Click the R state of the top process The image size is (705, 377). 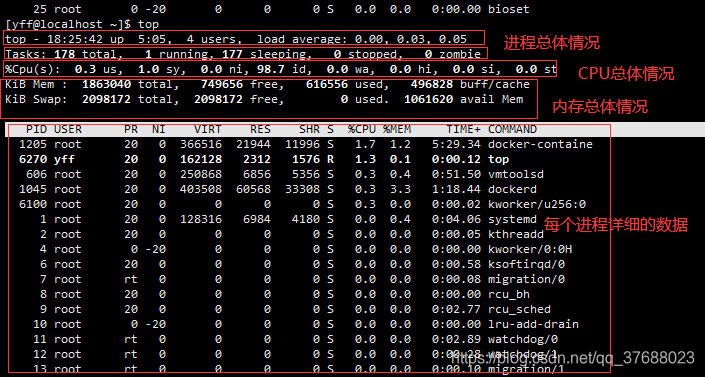(x=330, y=159)
